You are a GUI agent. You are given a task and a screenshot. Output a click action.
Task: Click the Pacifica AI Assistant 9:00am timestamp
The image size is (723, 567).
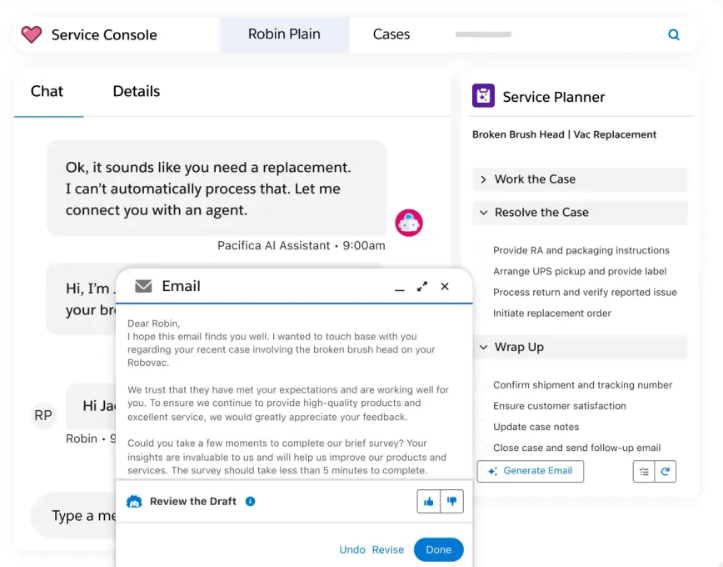point(301,245)
